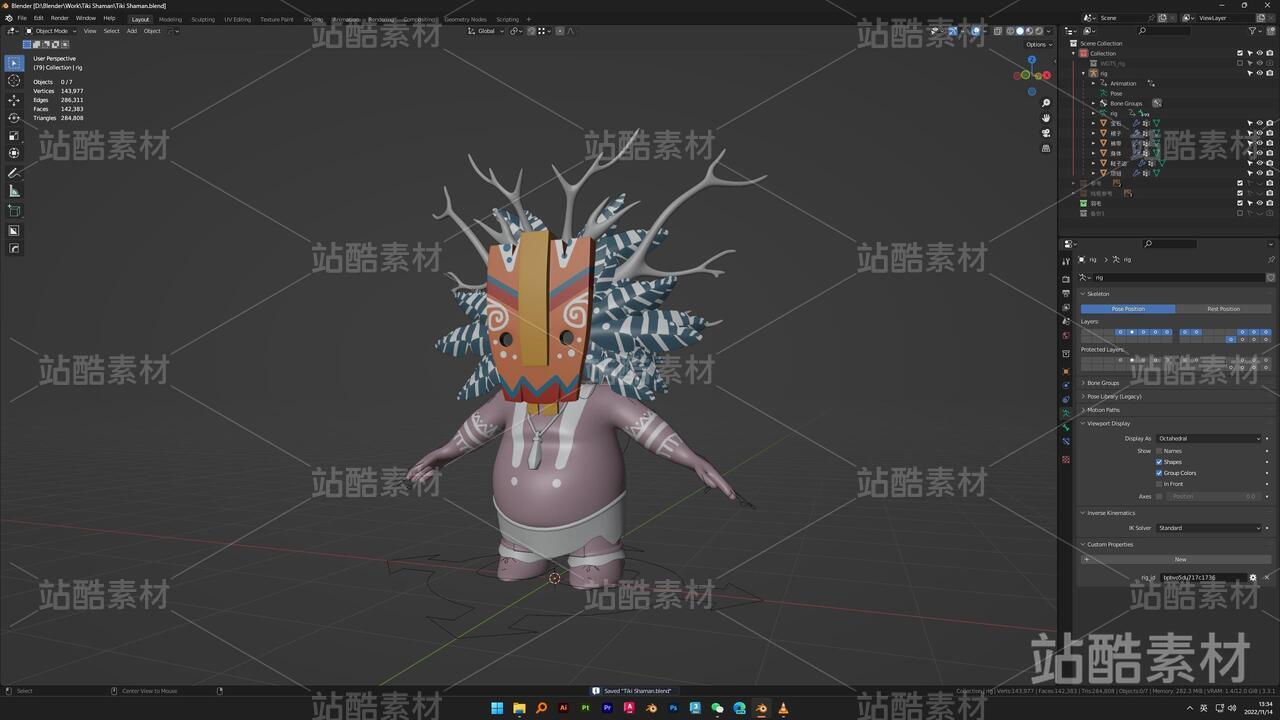Open the viewport Add menu
1280x720 pixels.
[131, 31]
